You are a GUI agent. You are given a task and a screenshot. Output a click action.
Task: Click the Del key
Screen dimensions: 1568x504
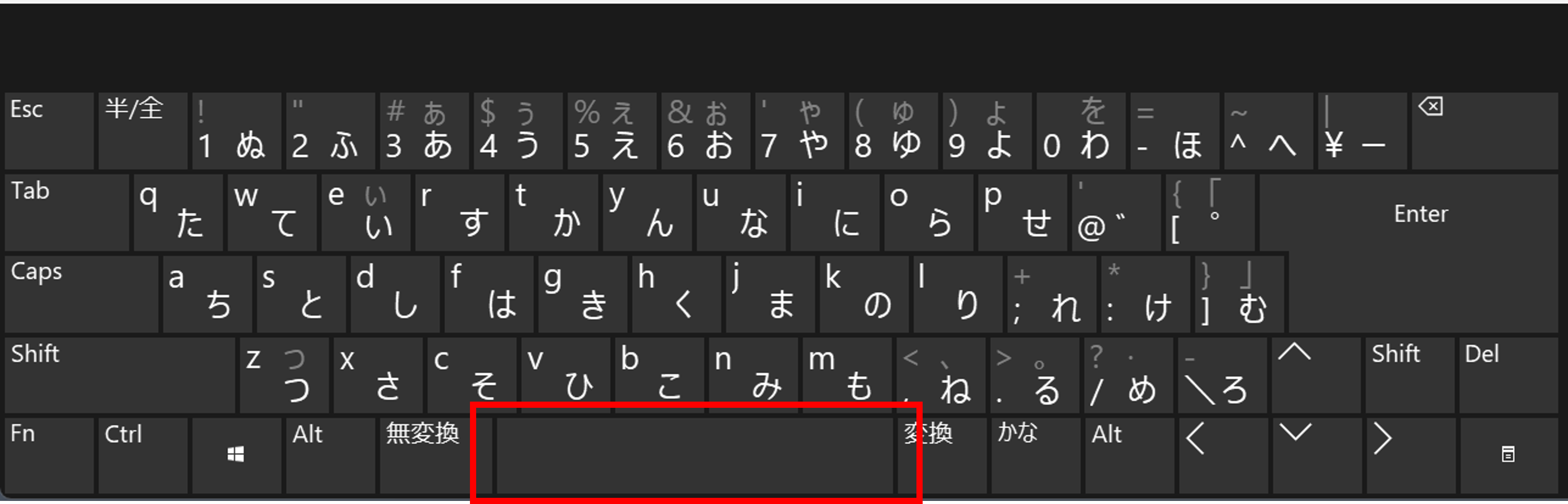[1508, 375]
